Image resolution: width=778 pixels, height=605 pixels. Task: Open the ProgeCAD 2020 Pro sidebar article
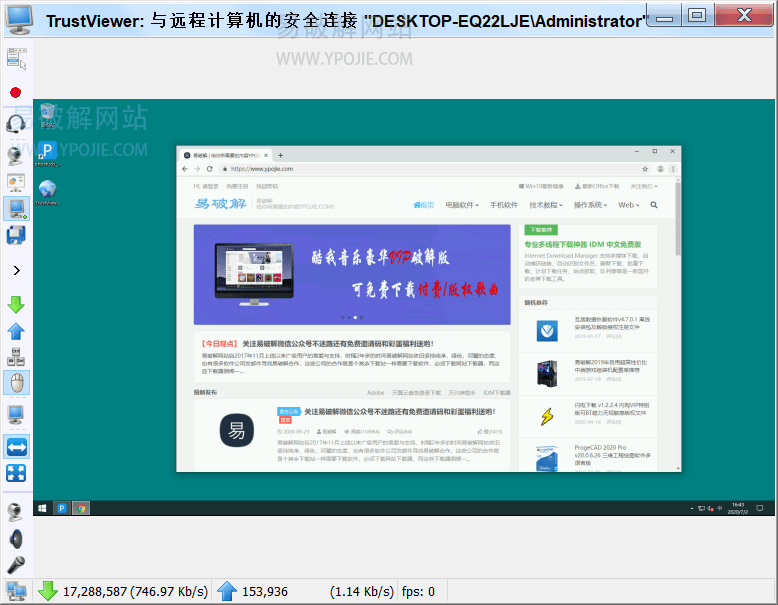(x=612, y=455)
